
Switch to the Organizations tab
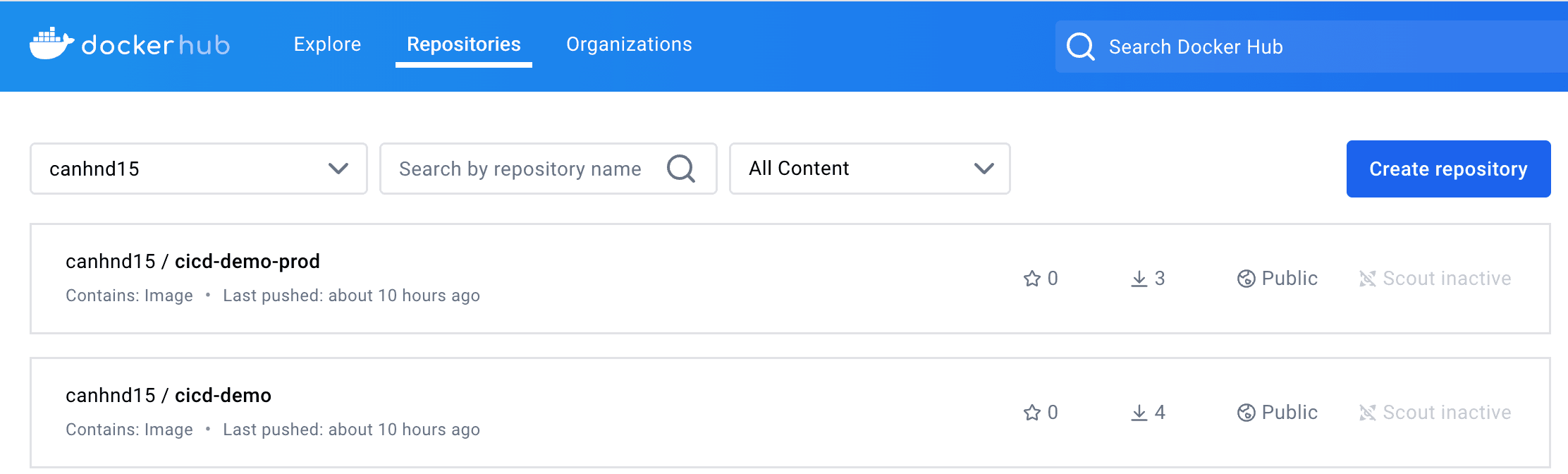point(629,44)
